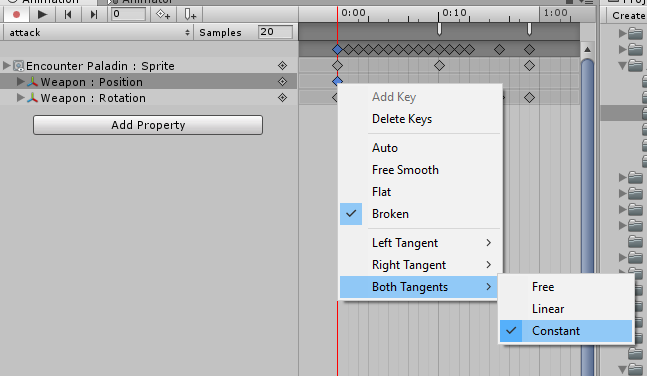Viewport: 647px width, 376px height.
Task: Click the add event icon
Action: (x=190, y=15)
